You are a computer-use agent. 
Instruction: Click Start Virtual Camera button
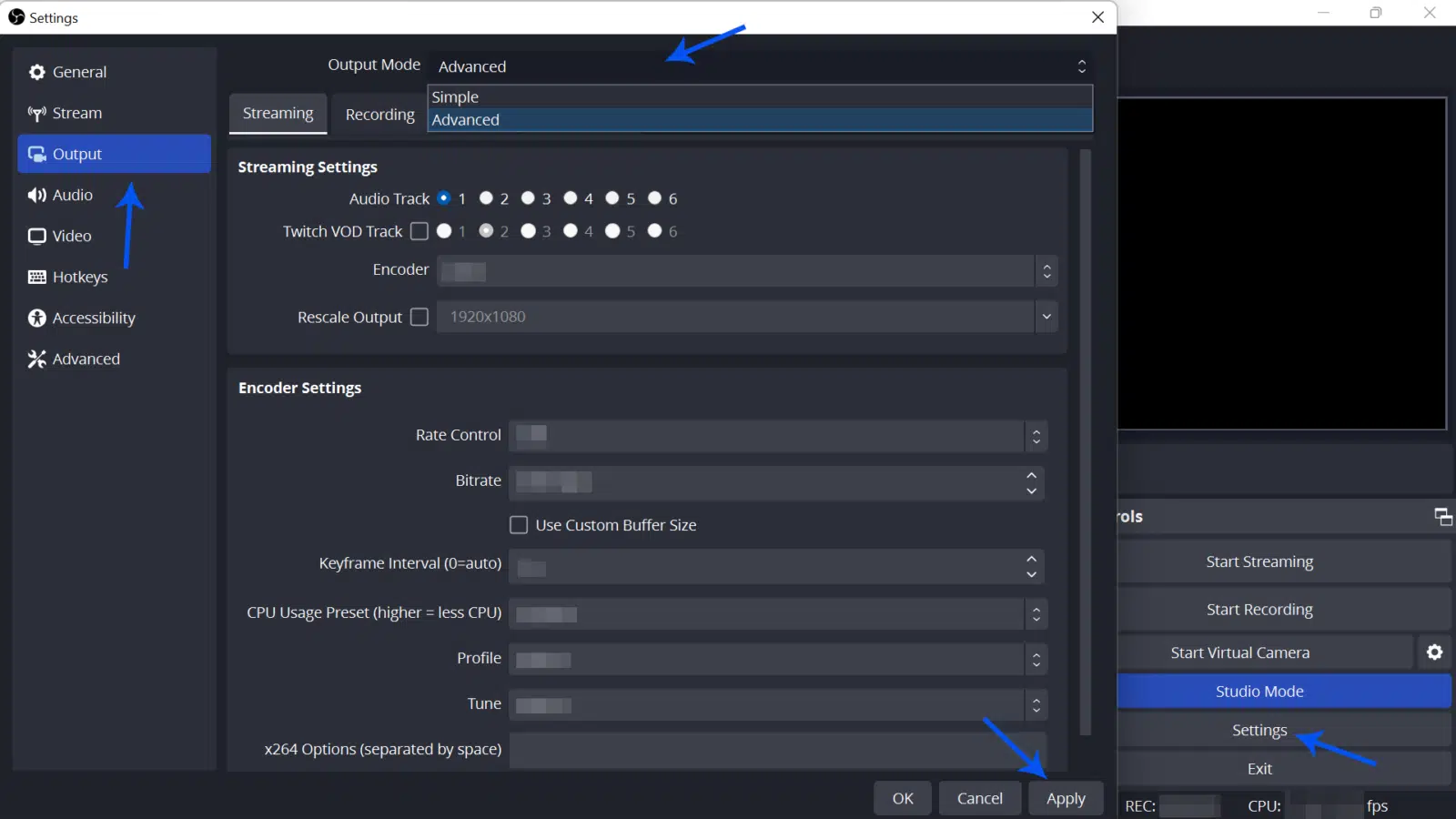click(x=1265, y=652)
